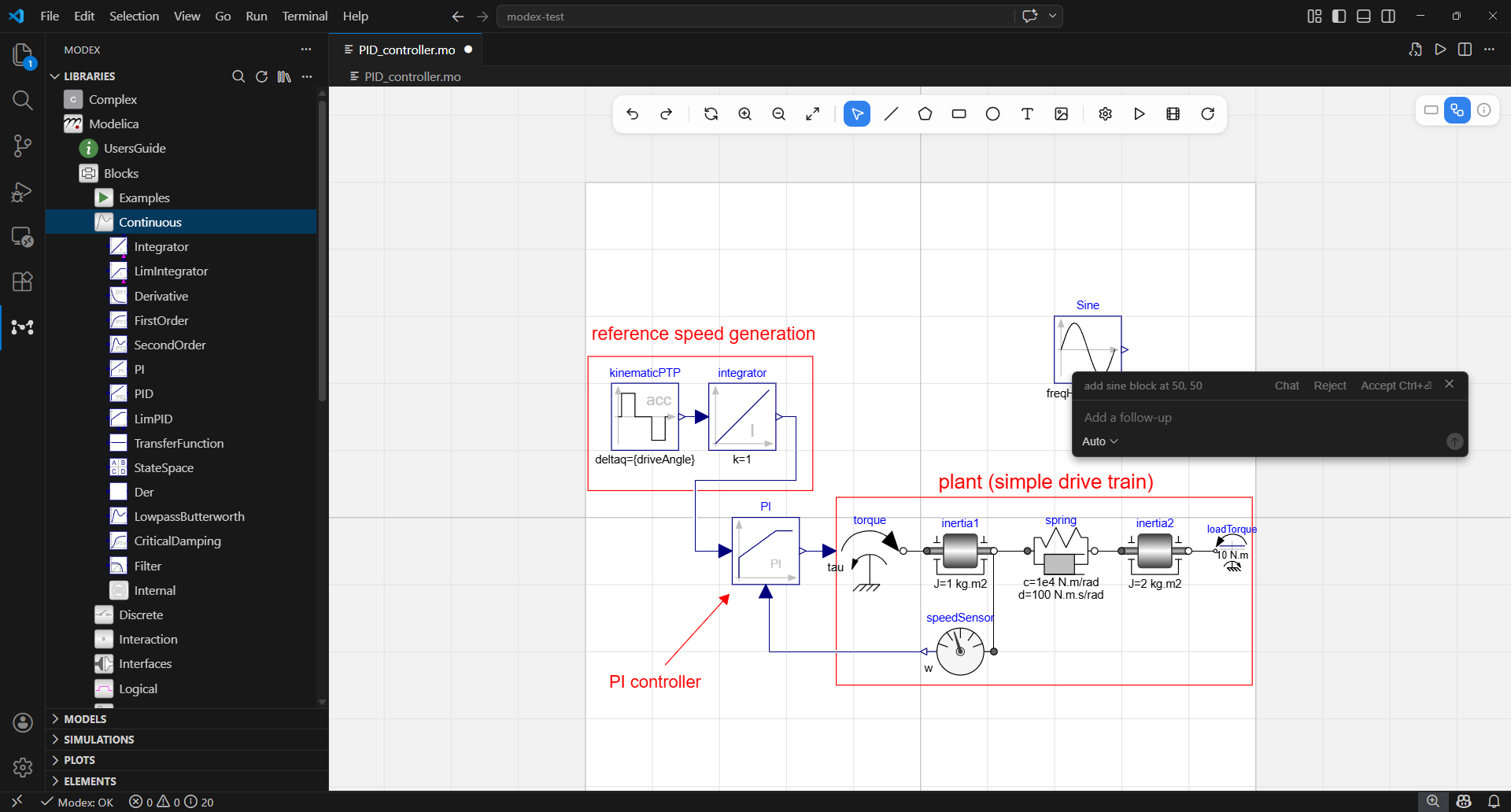This screenshot has width=1511, height=812.
Task: Select the Ellipse shape tool
Action: pos(992,113)
